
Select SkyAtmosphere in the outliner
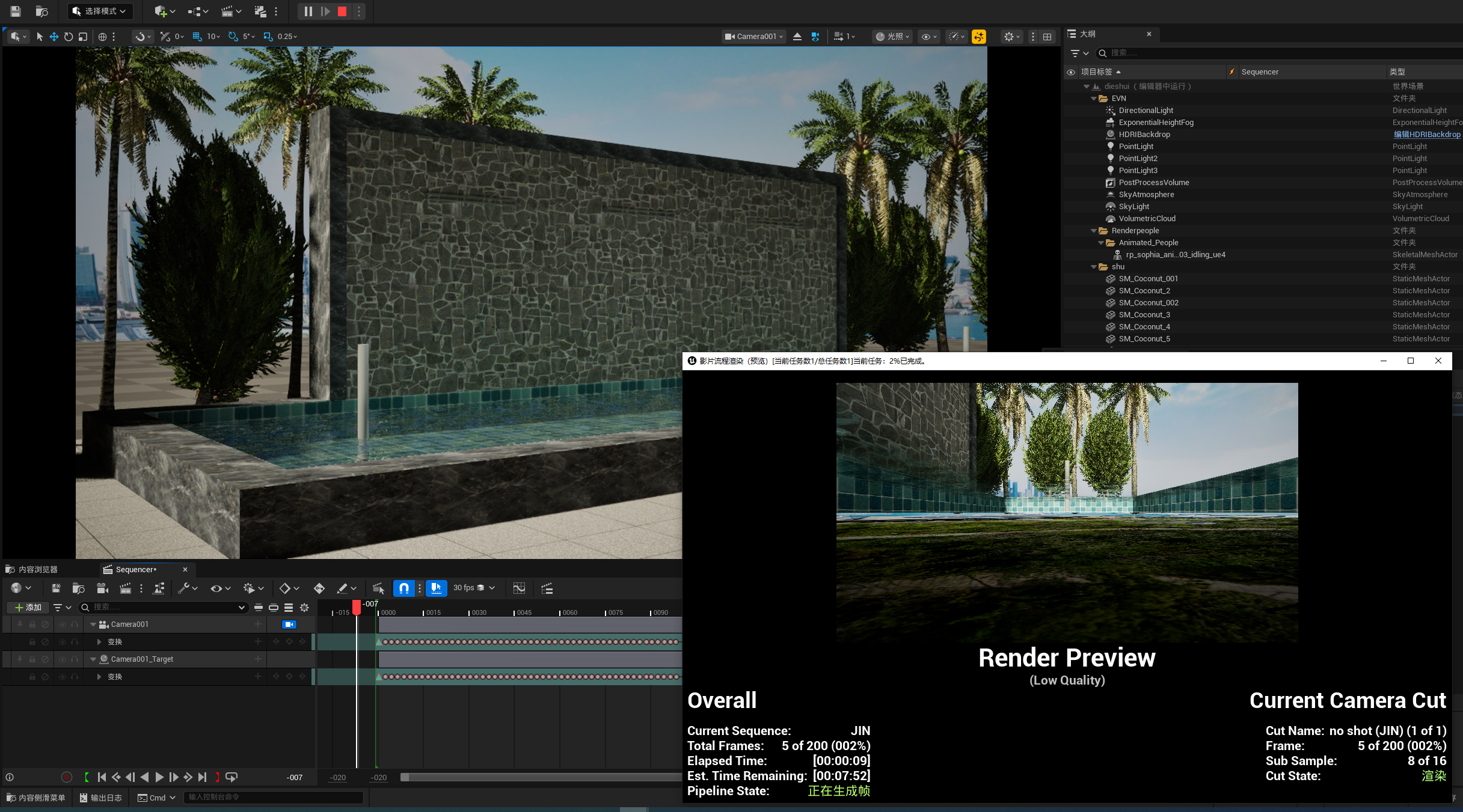tap(1146, 195)
